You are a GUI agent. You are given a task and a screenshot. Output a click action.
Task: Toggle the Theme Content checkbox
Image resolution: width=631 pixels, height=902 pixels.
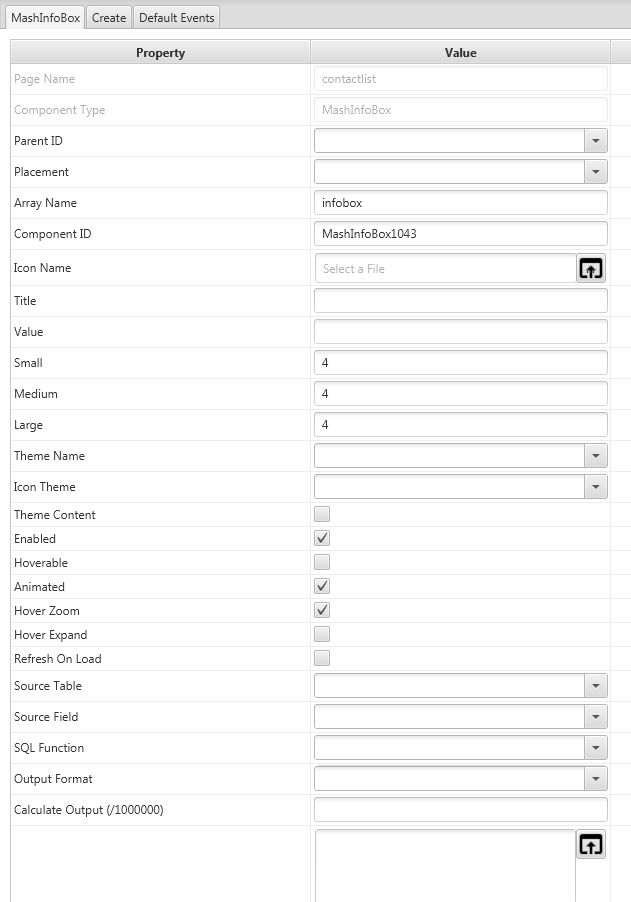(322, 515)
